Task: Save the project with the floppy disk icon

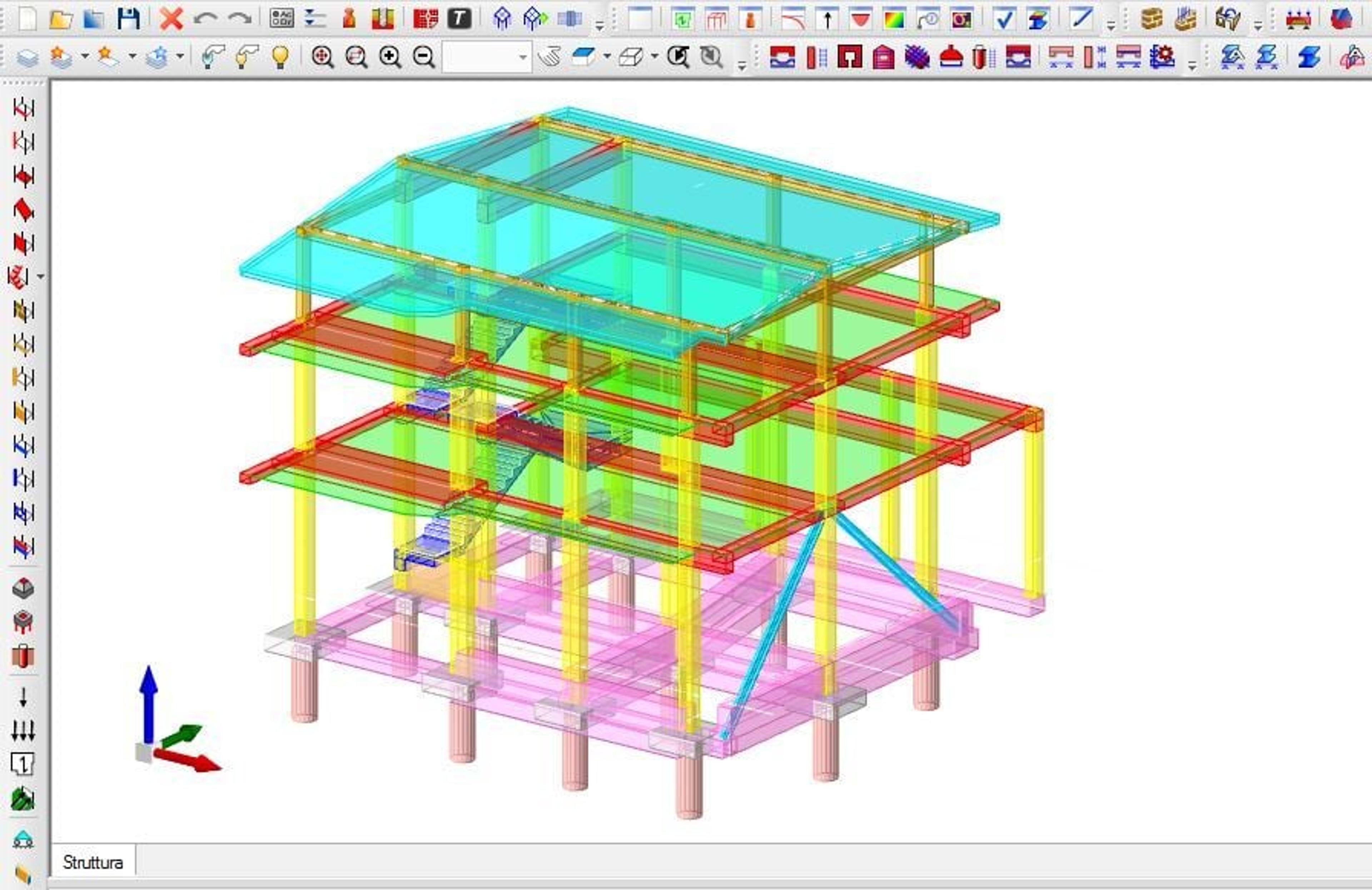Action: (x=128, y=19)
